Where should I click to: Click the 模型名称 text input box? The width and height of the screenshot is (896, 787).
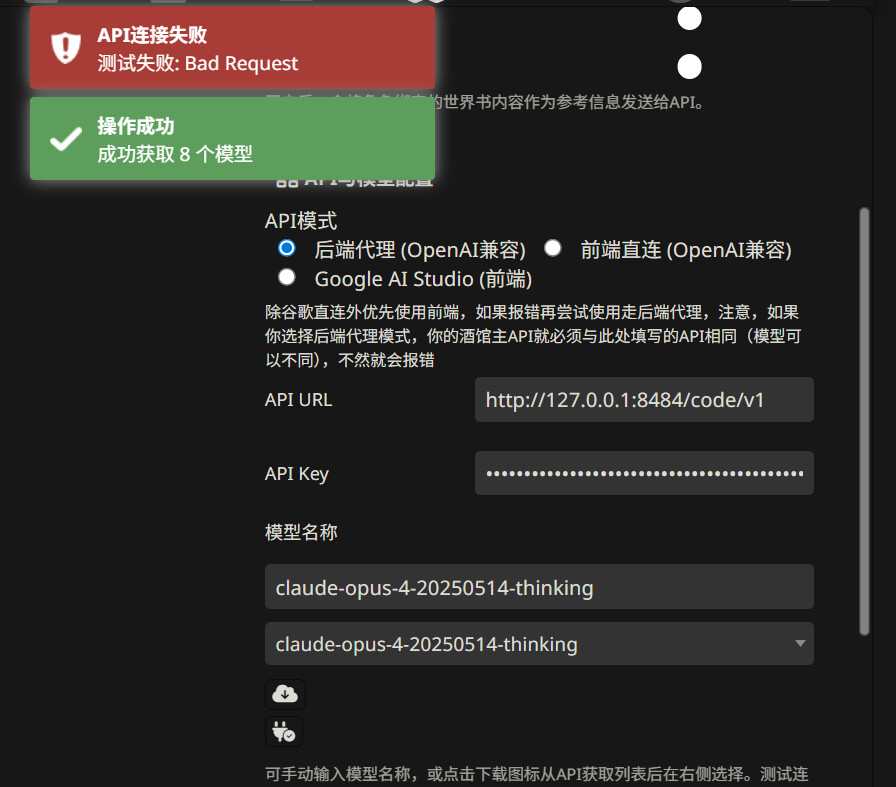click(x=539, y=587)
